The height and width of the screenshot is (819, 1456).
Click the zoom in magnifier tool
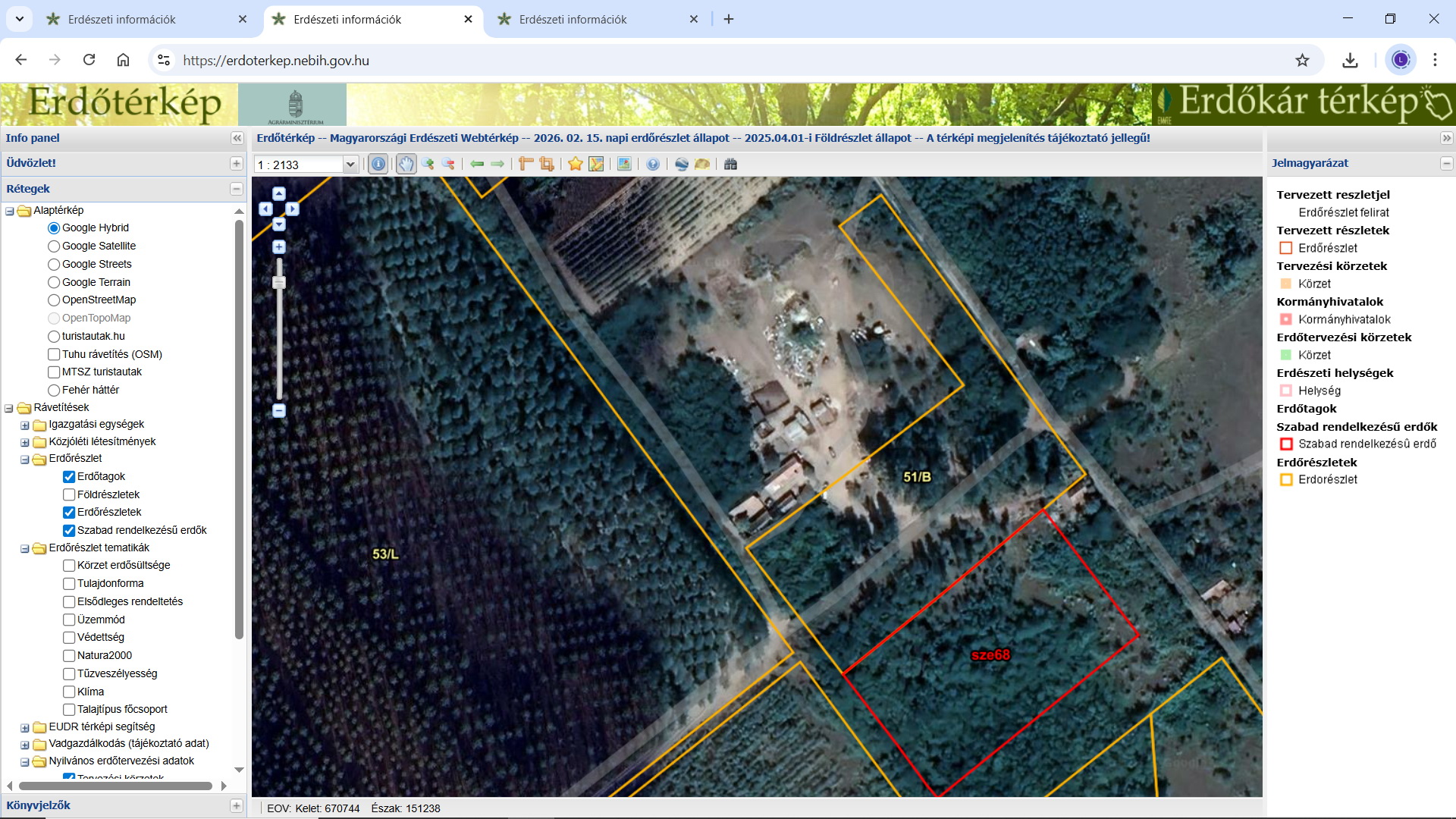pos(428,164)
